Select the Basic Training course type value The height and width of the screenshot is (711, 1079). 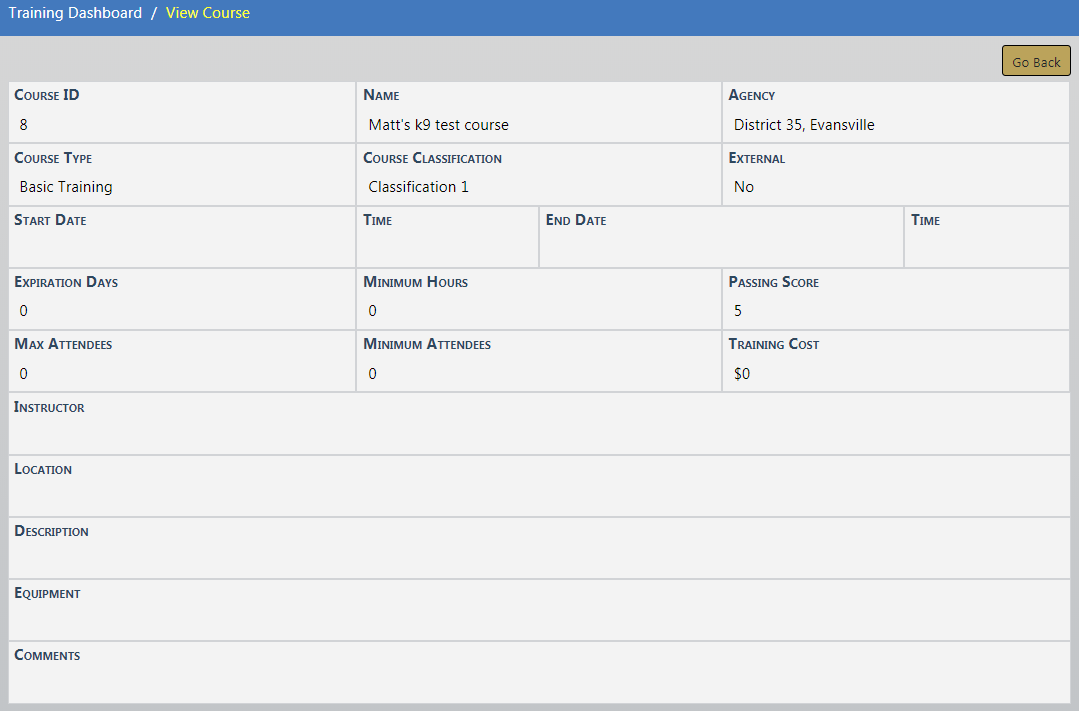coord(66,187)
